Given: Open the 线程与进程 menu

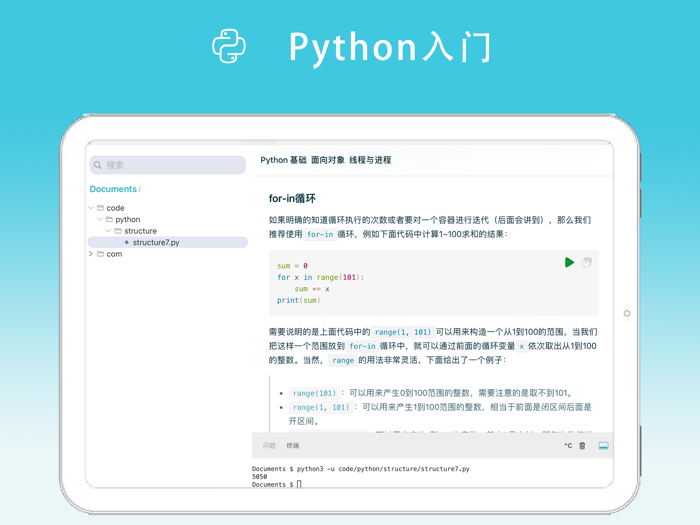Looking at the screenshot, I should (x=370, y=160).
